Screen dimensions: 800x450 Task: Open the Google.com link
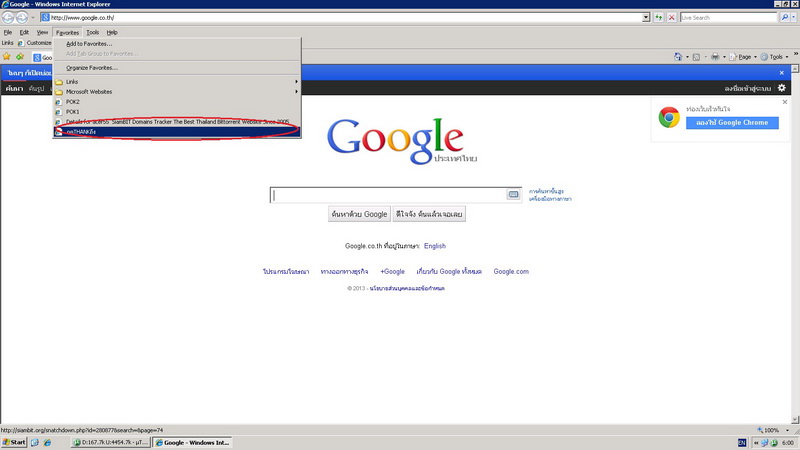(511, 271)
